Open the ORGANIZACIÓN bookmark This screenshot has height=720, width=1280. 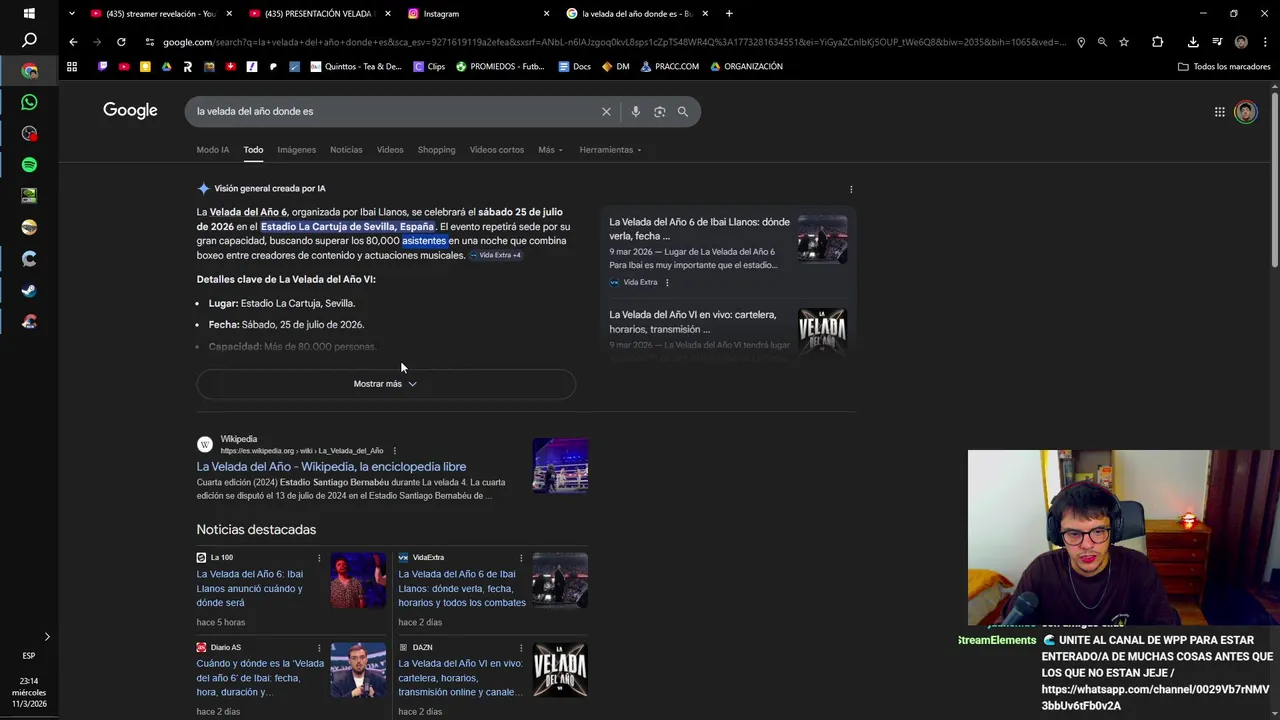click(746, 67)
